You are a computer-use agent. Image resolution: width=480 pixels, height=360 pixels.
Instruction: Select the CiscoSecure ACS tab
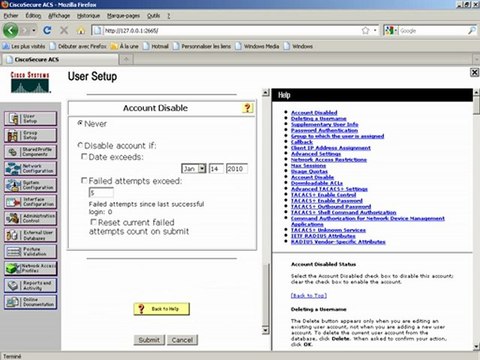[x=60, y=59]
